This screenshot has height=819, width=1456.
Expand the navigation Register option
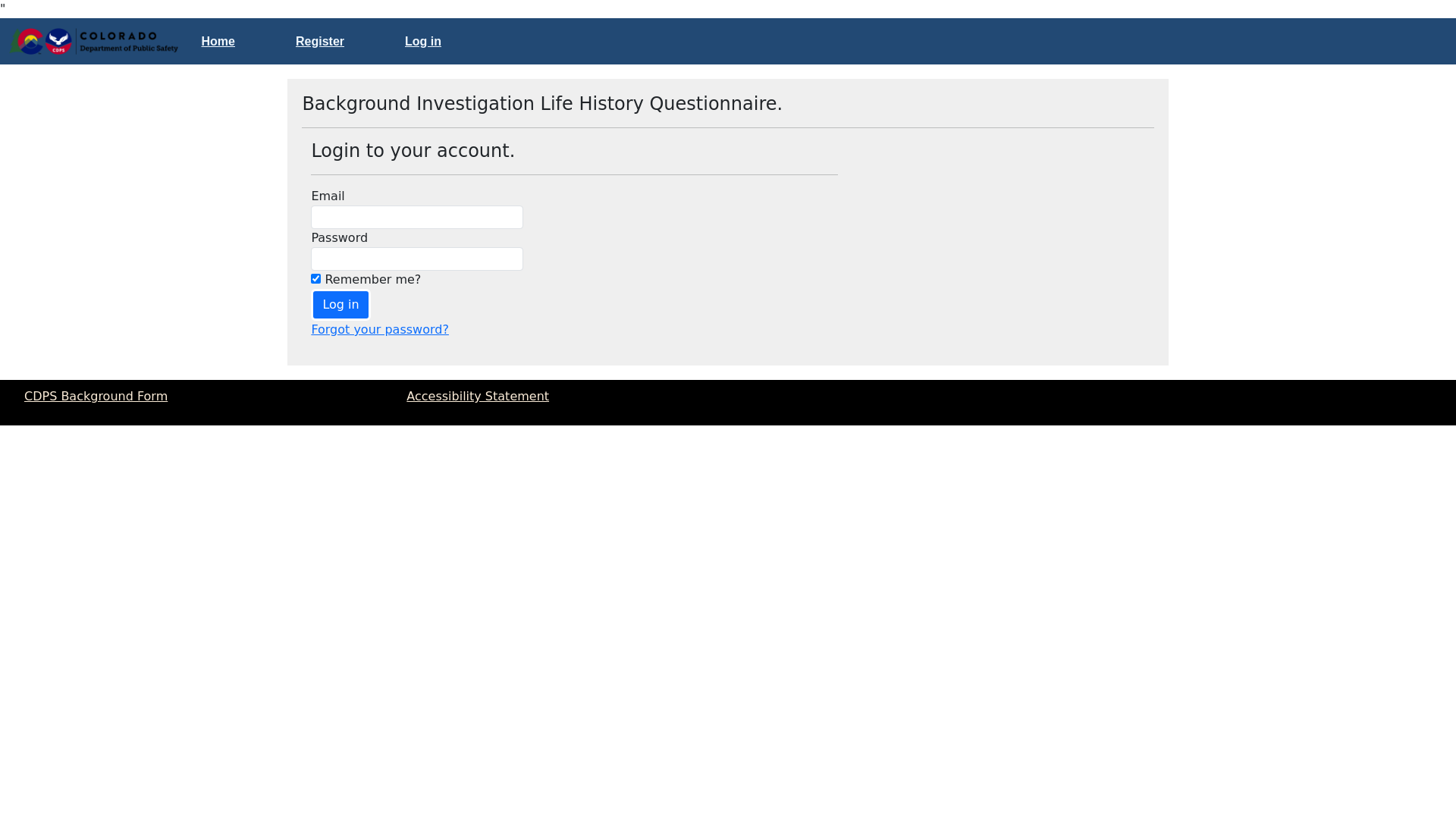320,41
